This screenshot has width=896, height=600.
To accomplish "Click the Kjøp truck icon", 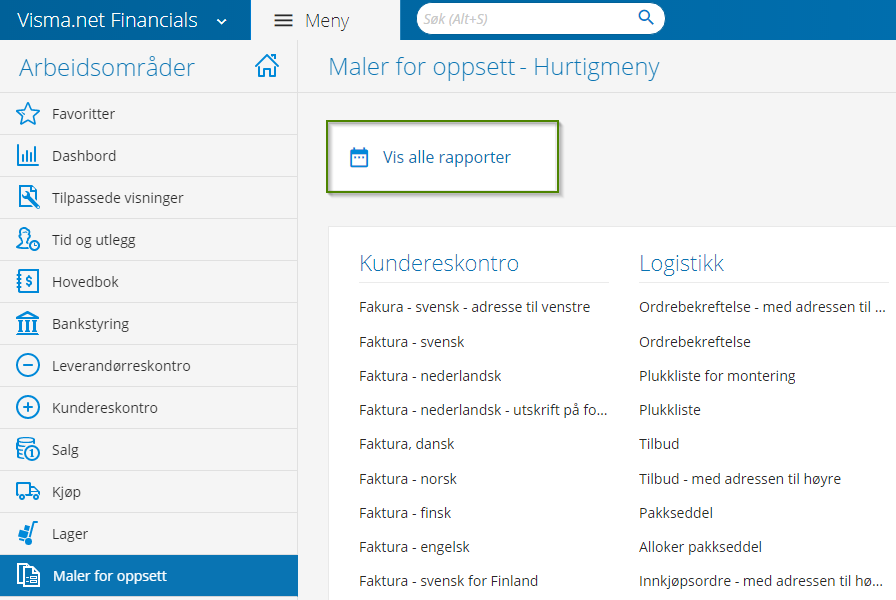I will pos(27,491).
